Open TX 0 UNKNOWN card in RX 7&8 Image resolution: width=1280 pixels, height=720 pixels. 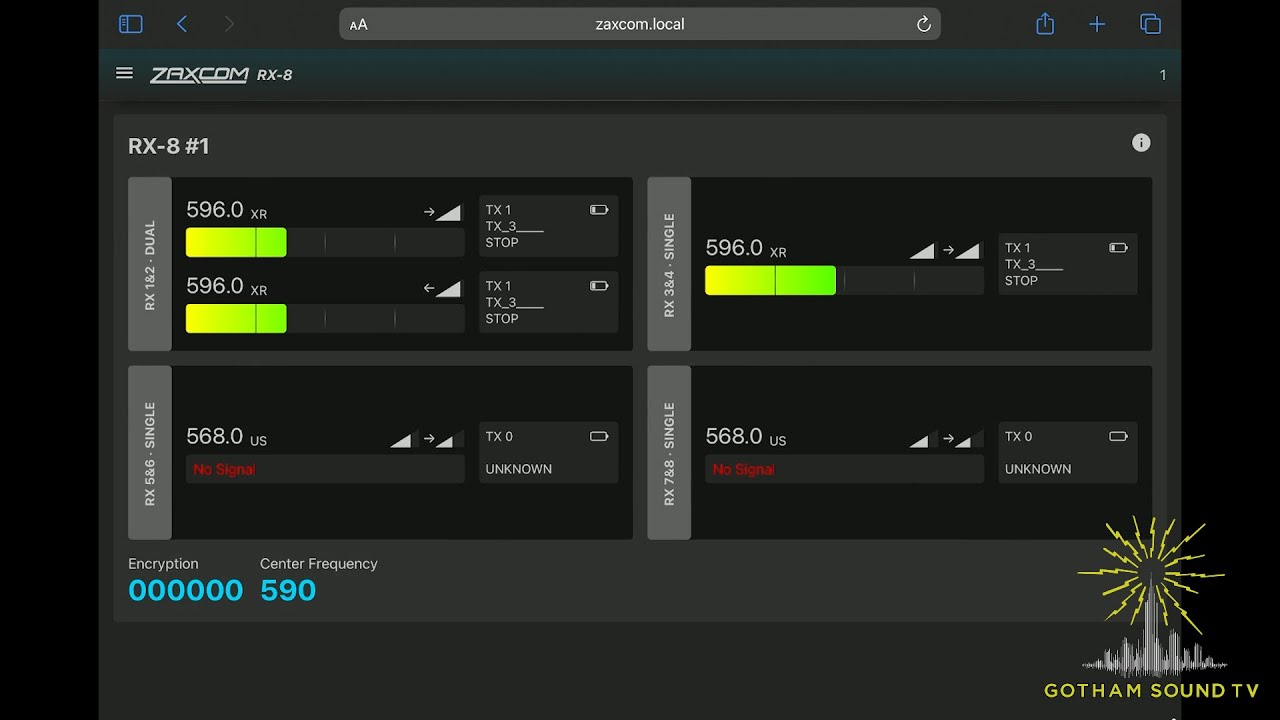(1068, 452)
